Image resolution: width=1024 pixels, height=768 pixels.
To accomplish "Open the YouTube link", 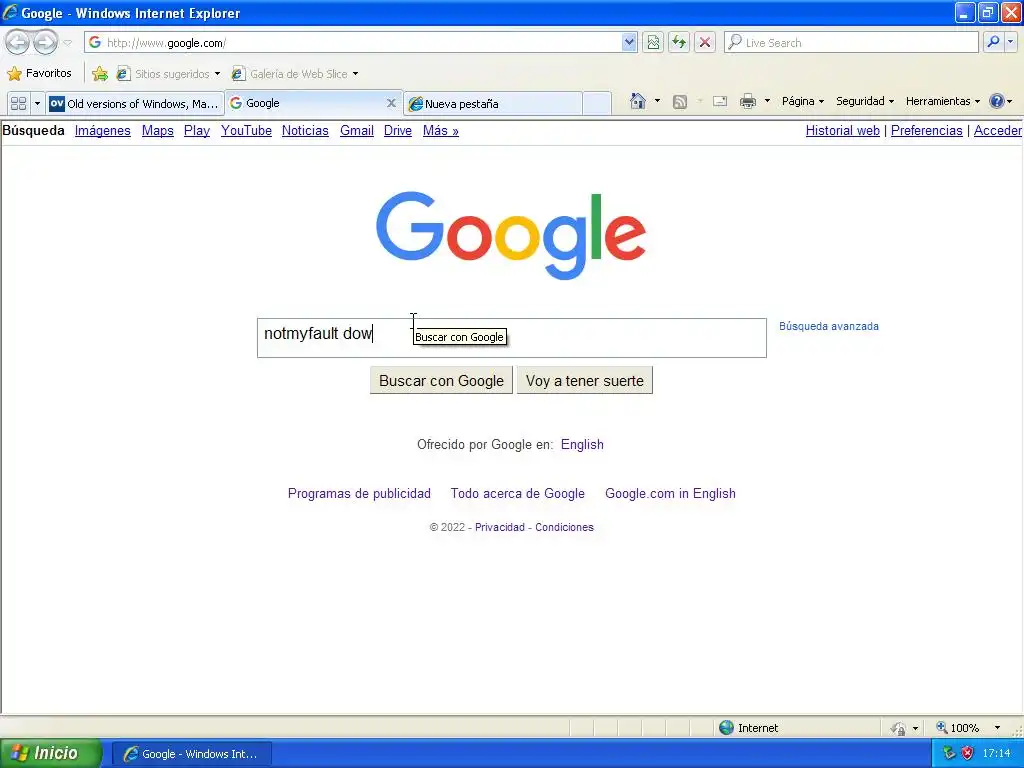I will (246, 131).
